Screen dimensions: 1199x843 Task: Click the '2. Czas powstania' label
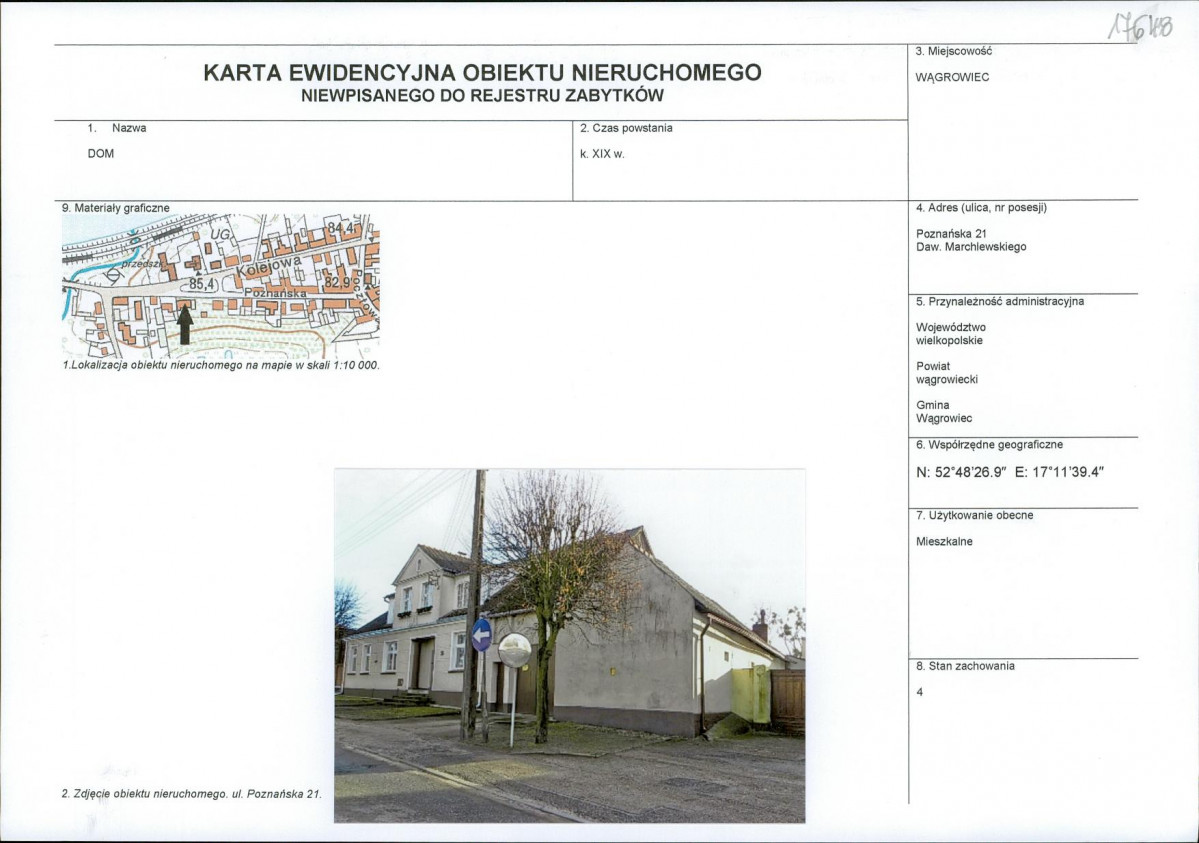tap(626, 129)
